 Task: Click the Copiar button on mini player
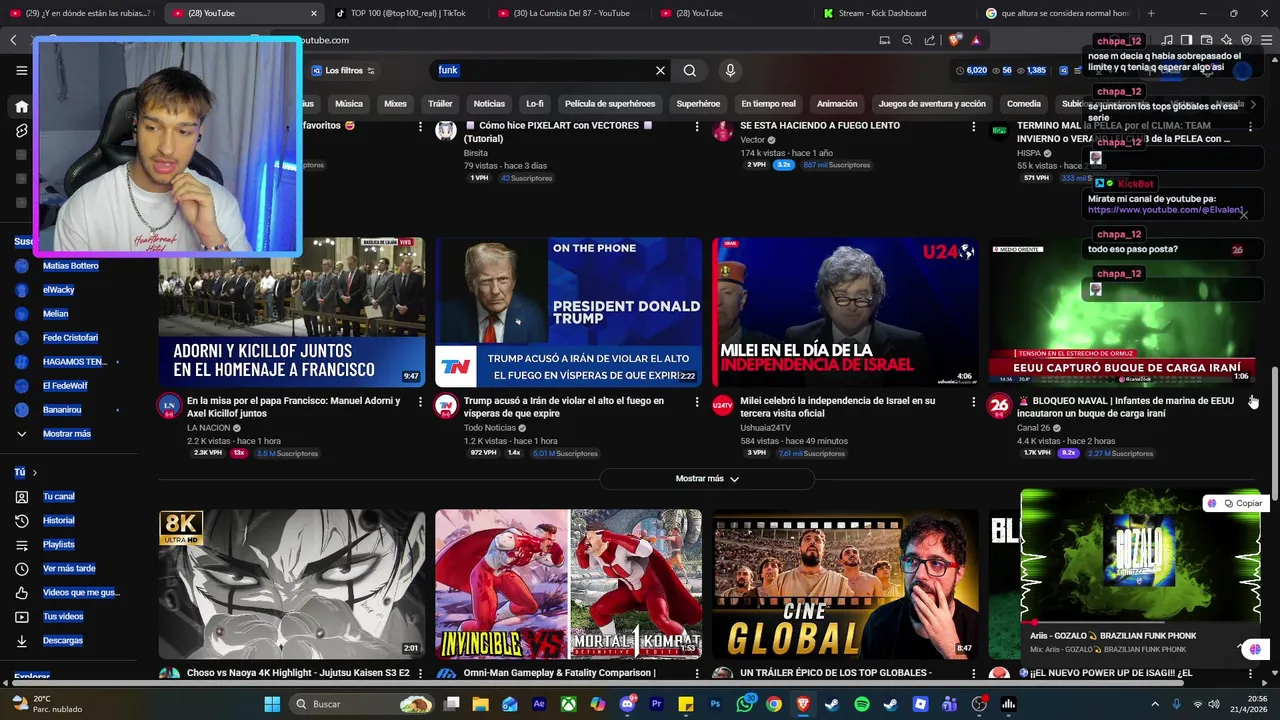(1243, 503)
